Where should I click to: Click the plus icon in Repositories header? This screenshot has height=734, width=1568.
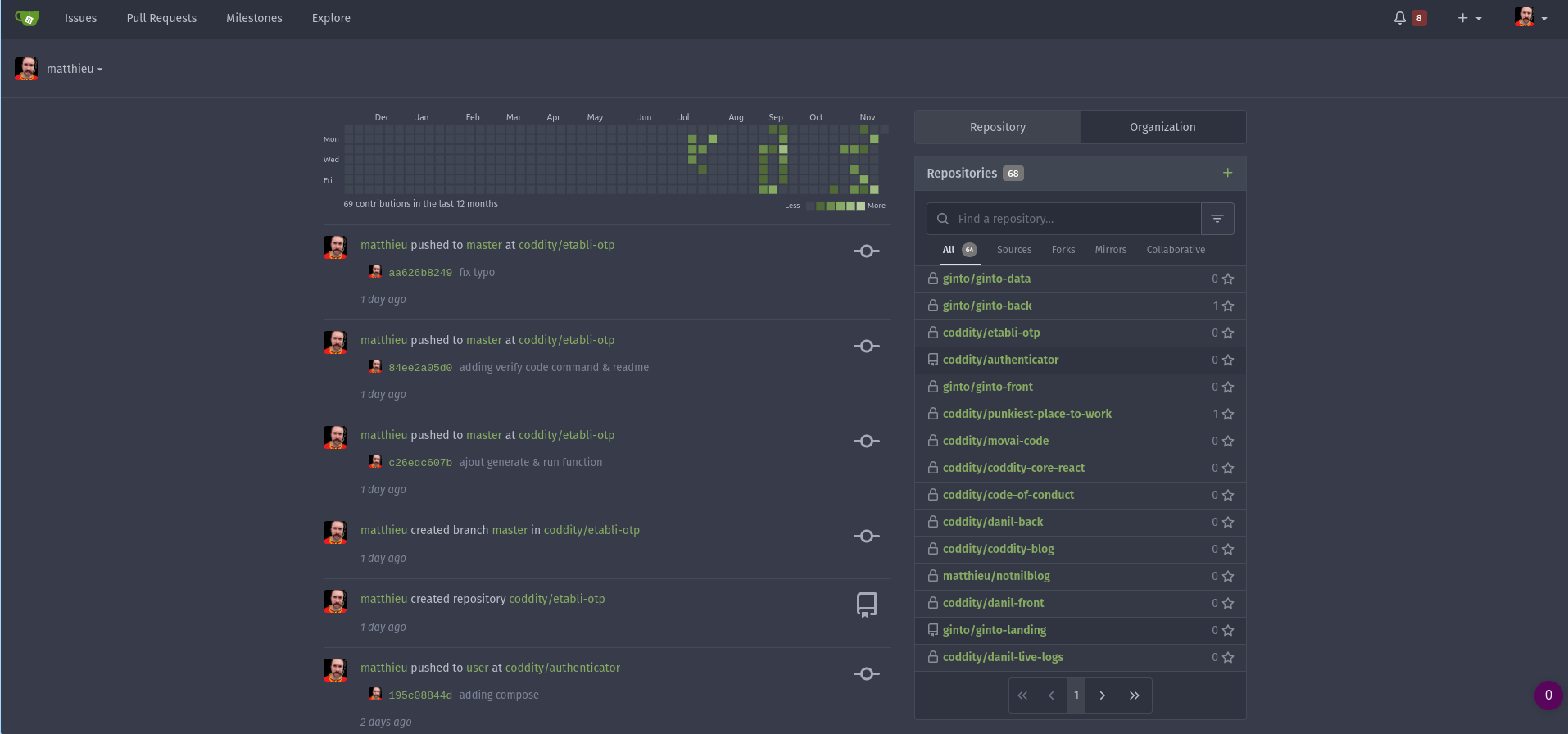tap(1227, 173)
